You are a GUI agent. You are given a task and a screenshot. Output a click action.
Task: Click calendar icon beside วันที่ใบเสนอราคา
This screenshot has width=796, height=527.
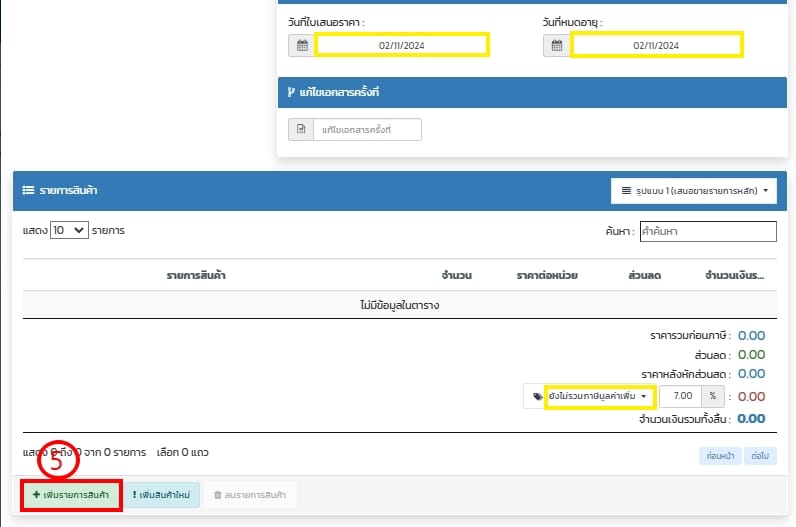pyautogui.click(x=301, y=45)
